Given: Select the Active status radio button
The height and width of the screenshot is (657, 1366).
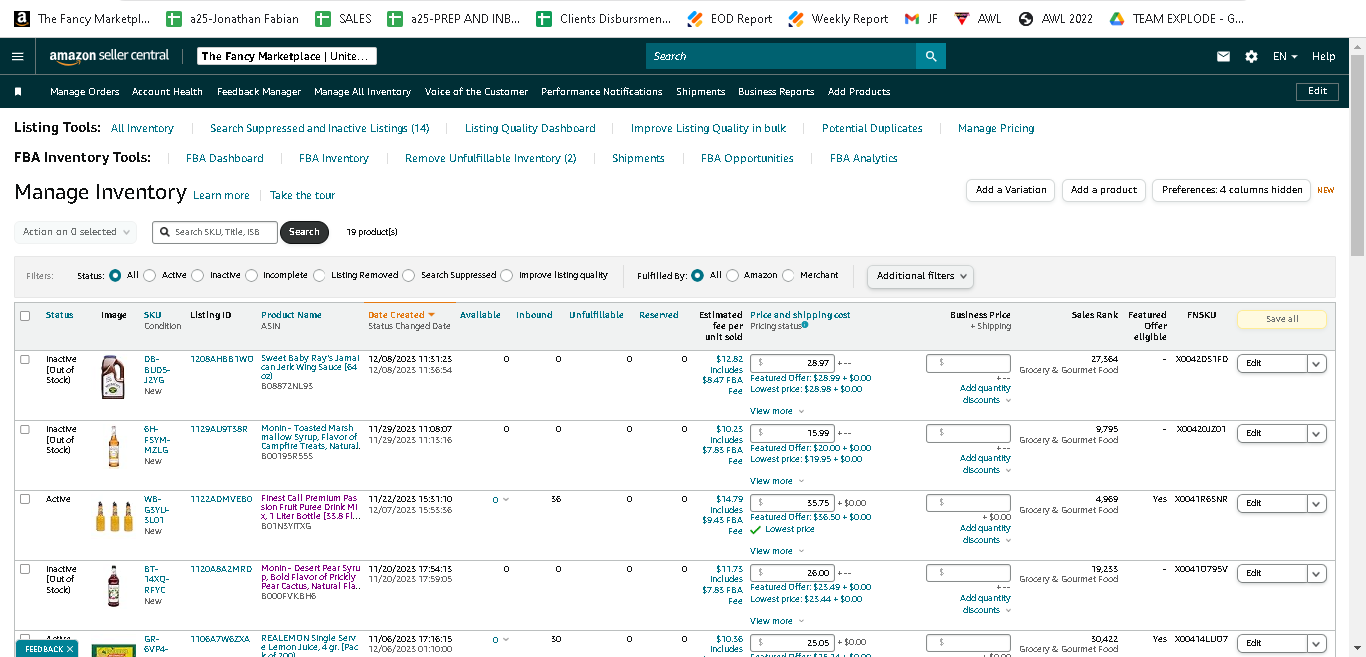Looking at the screenshot, I should (151, 275).
